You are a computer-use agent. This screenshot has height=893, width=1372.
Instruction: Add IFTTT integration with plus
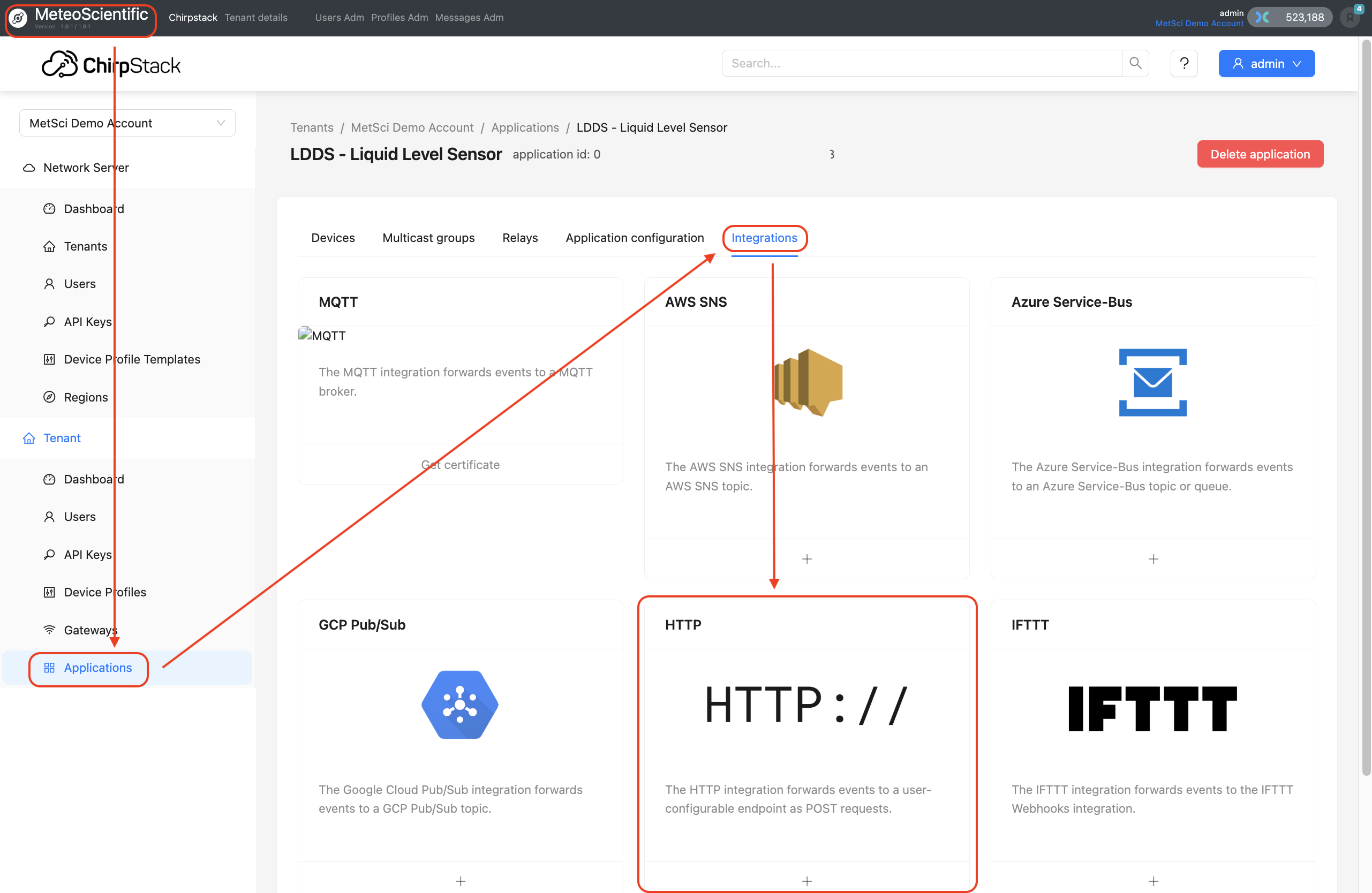(x=1153, y=881)
